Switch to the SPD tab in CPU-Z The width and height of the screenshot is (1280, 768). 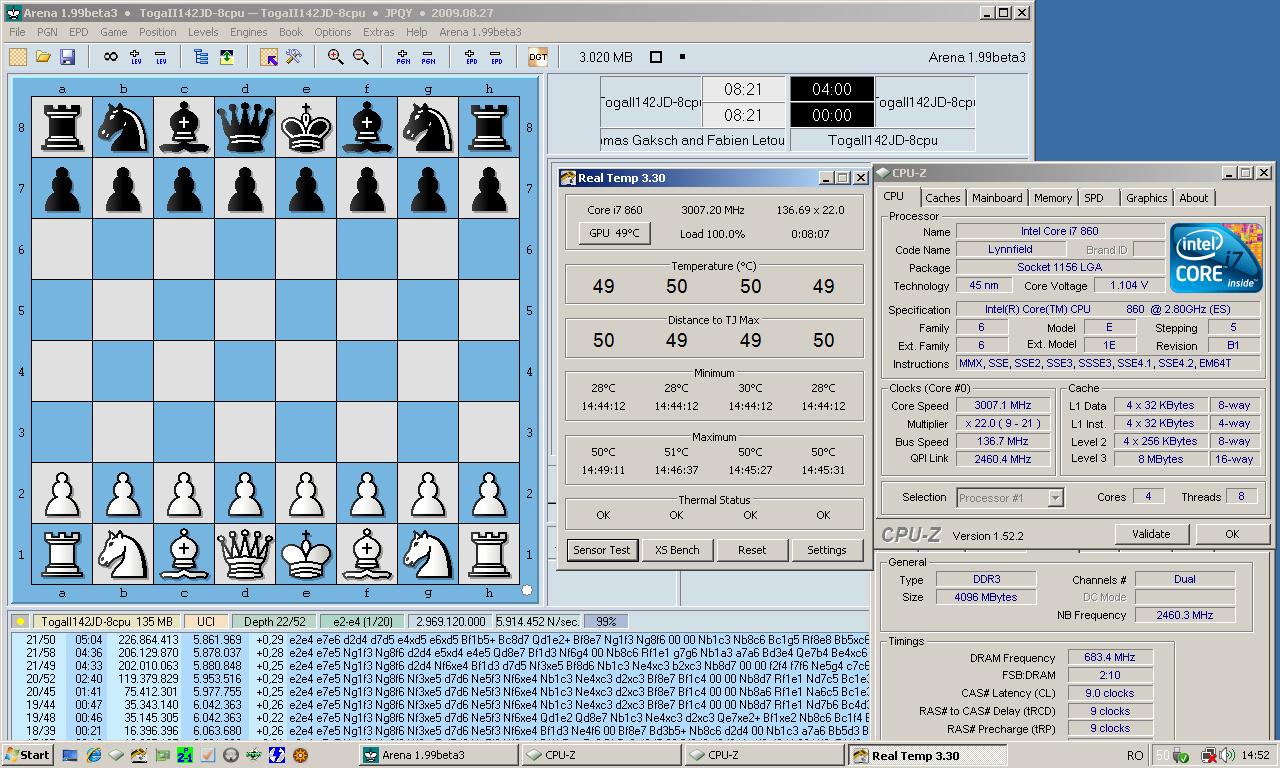point(1094,198)
